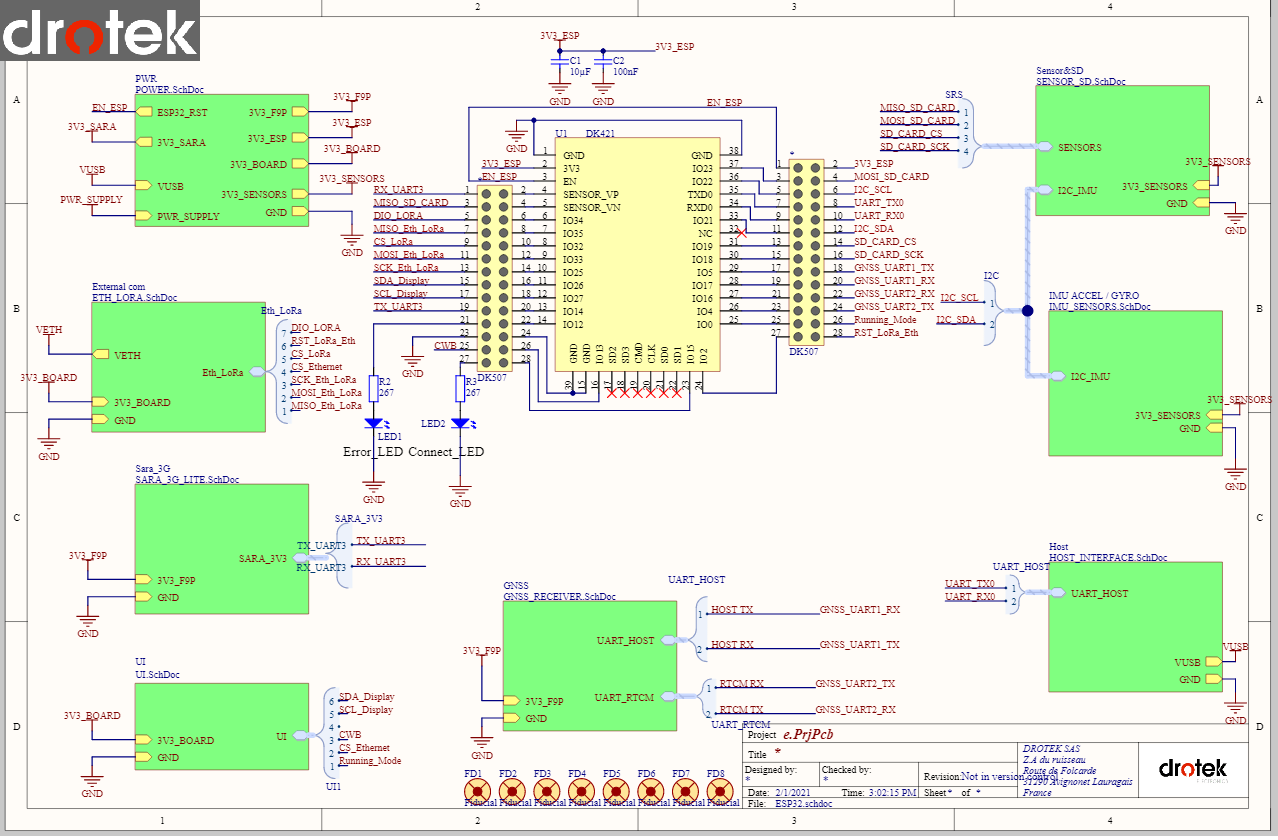Click fiducial marker FD1

(x=473, y=792)
